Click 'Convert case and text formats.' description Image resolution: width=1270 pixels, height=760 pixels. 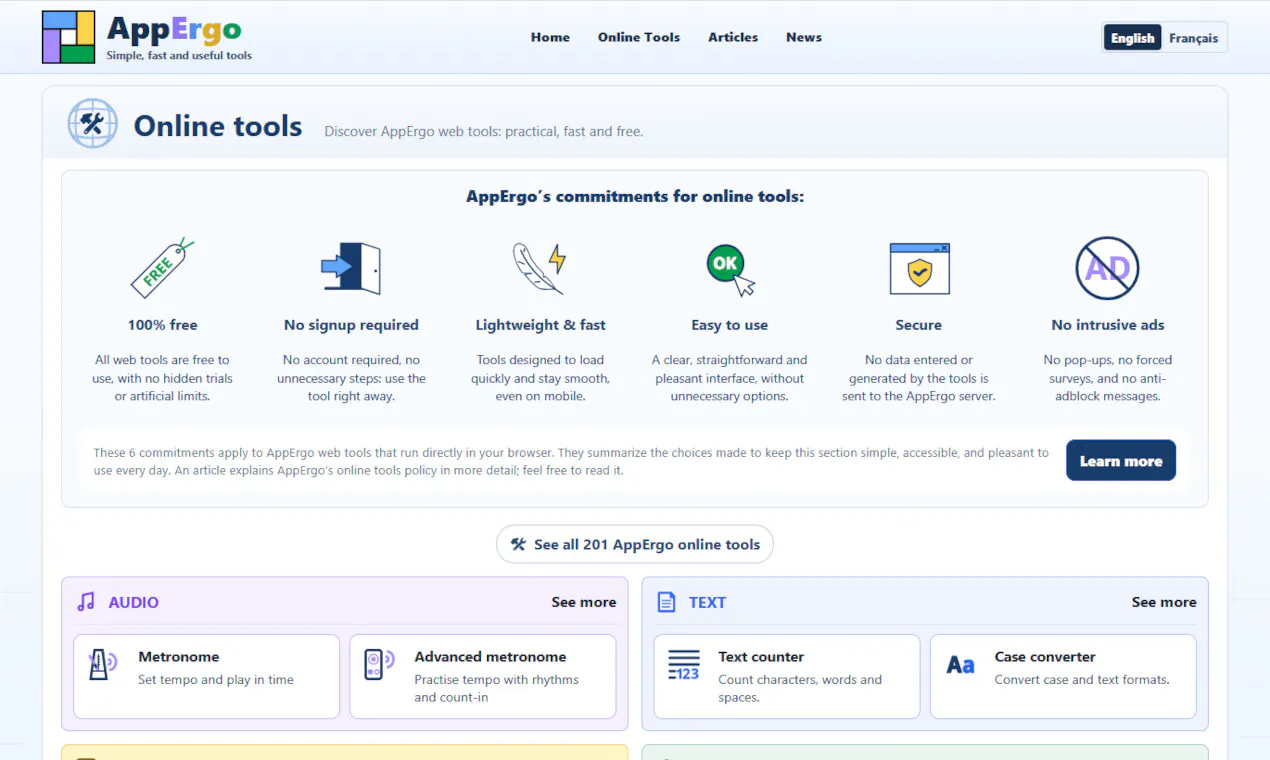pyautogui.click(x=1082, y=680)
